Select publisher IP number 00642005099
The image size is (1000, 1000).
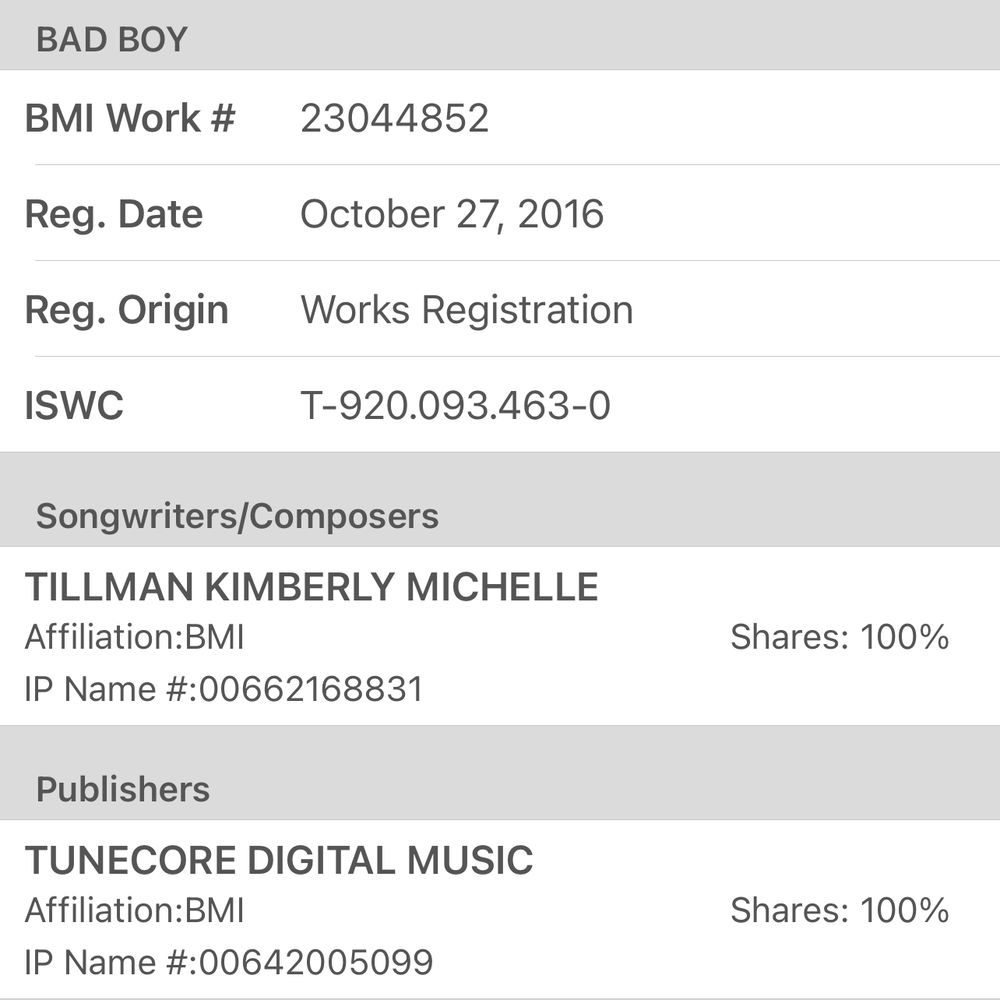316,963
